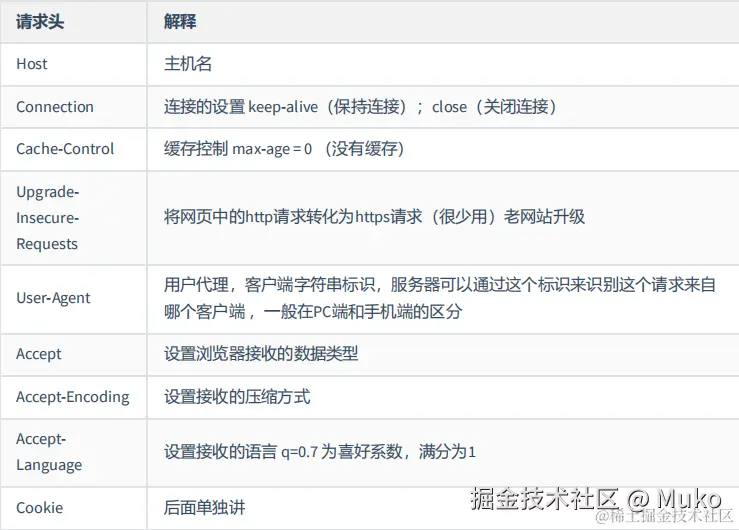The height and width of the screenshot is (530, 739).
Task: Click 设置浏览器接收的数据类型 text
Action: pyautogui.click(x=261, y=354)
